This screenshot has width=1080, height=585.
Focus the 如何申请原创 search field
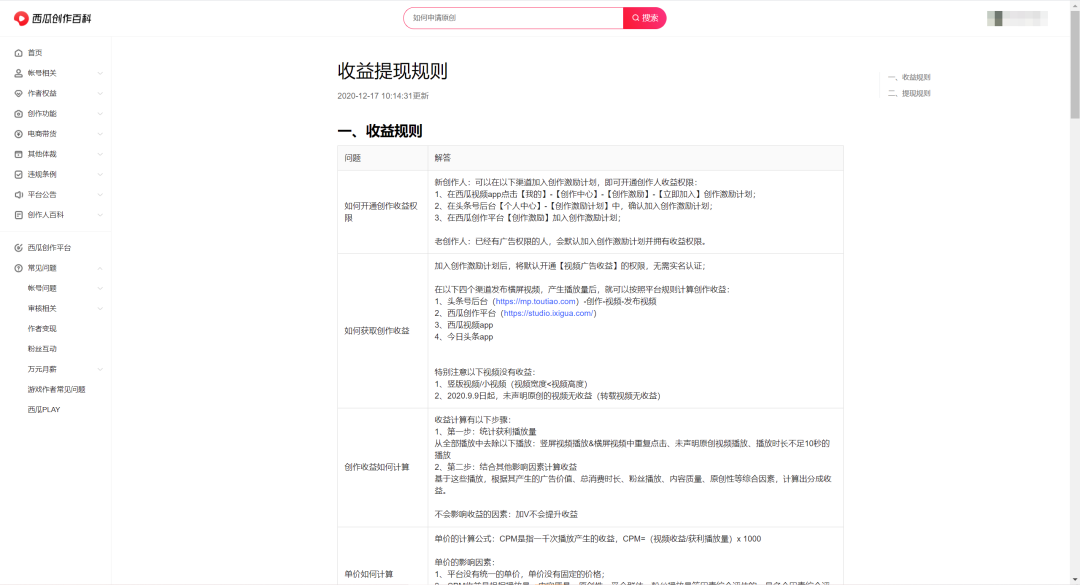(514, 19)
